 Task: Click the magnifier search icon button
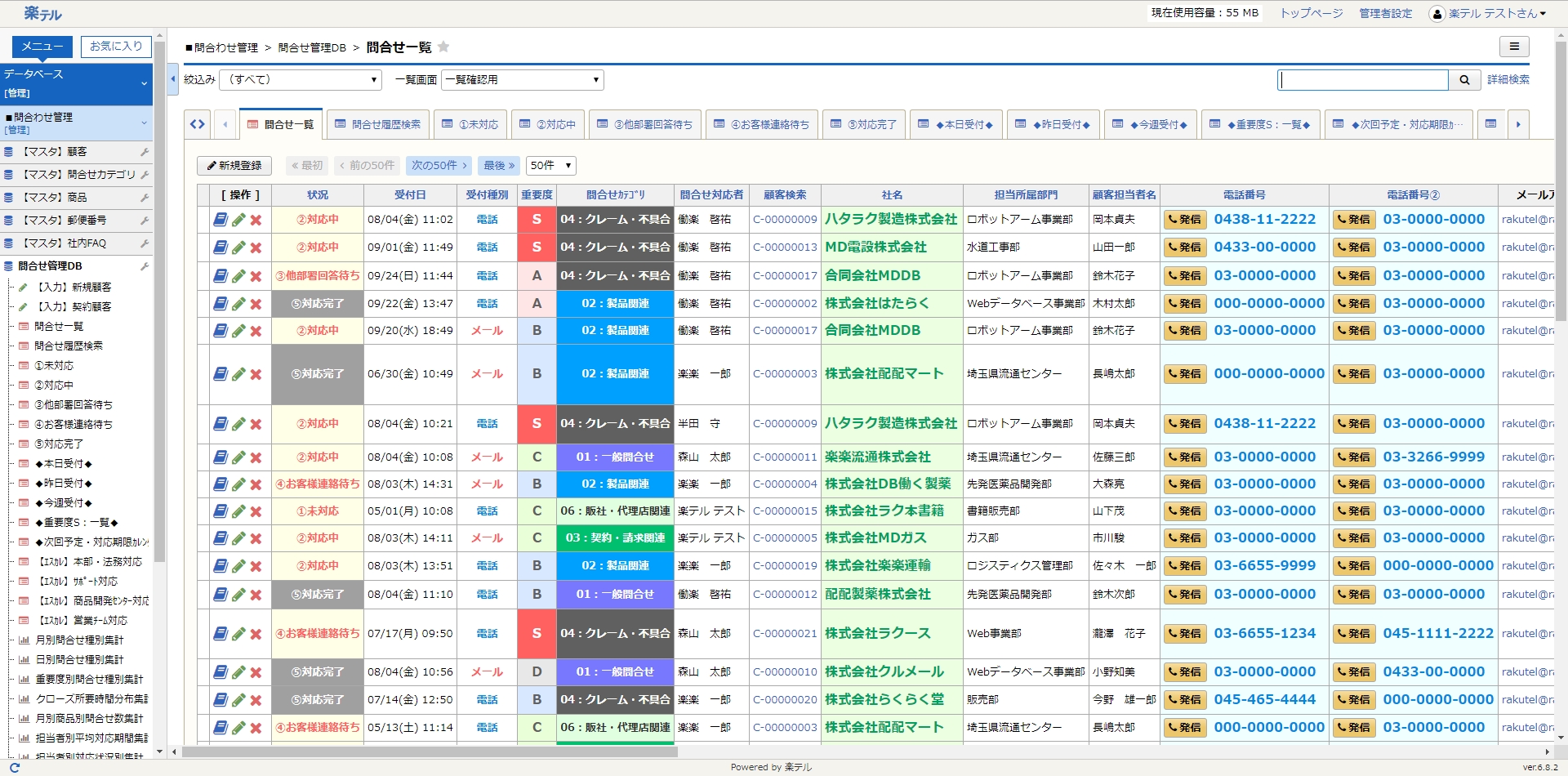point(1464,80)
